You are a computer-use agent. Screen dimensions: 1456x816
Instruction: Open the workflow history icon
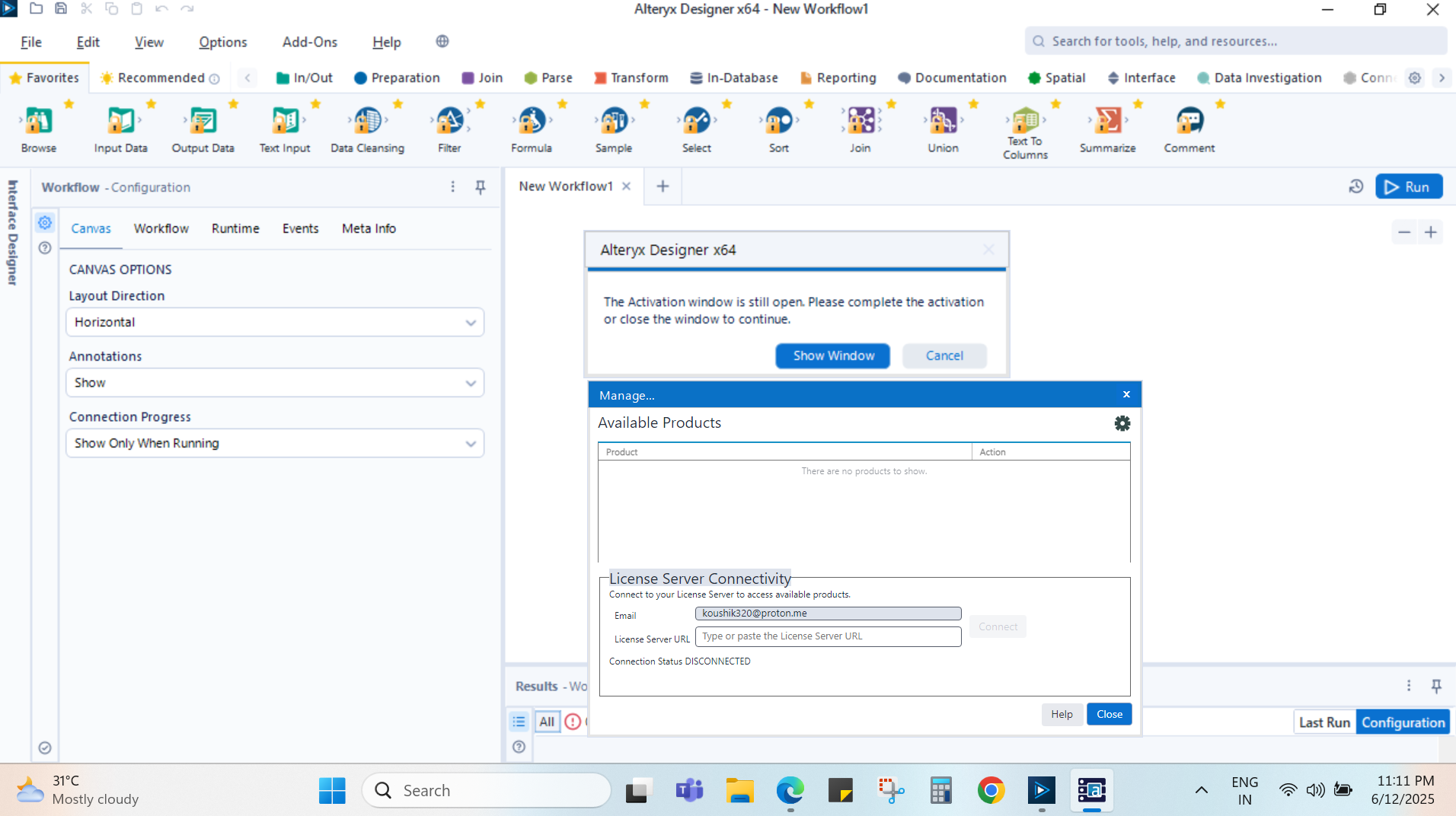pyautogui.click(x=1356, y=186)
